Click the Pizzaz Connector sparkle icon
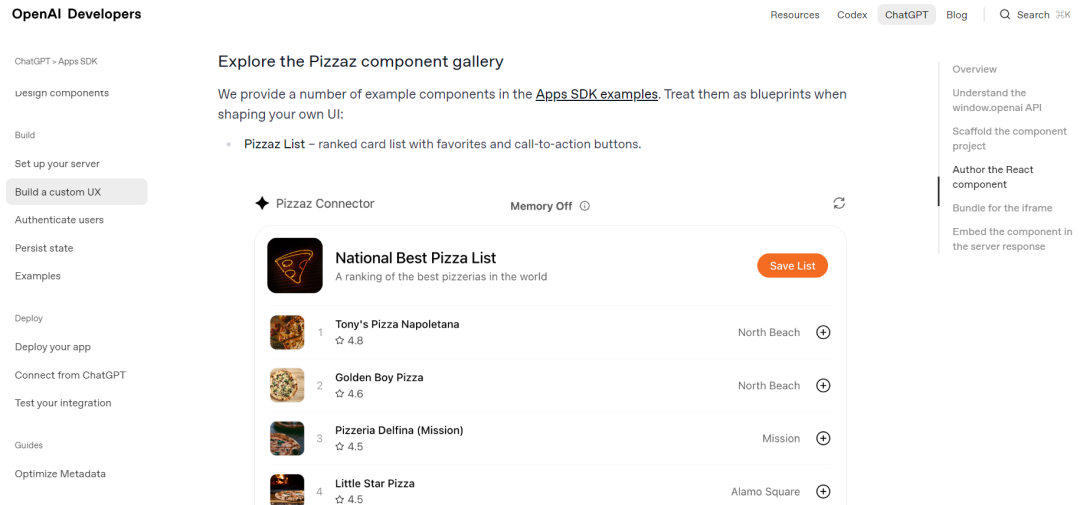The width and height of the screenshot is (1080, 505). point(262,203)
